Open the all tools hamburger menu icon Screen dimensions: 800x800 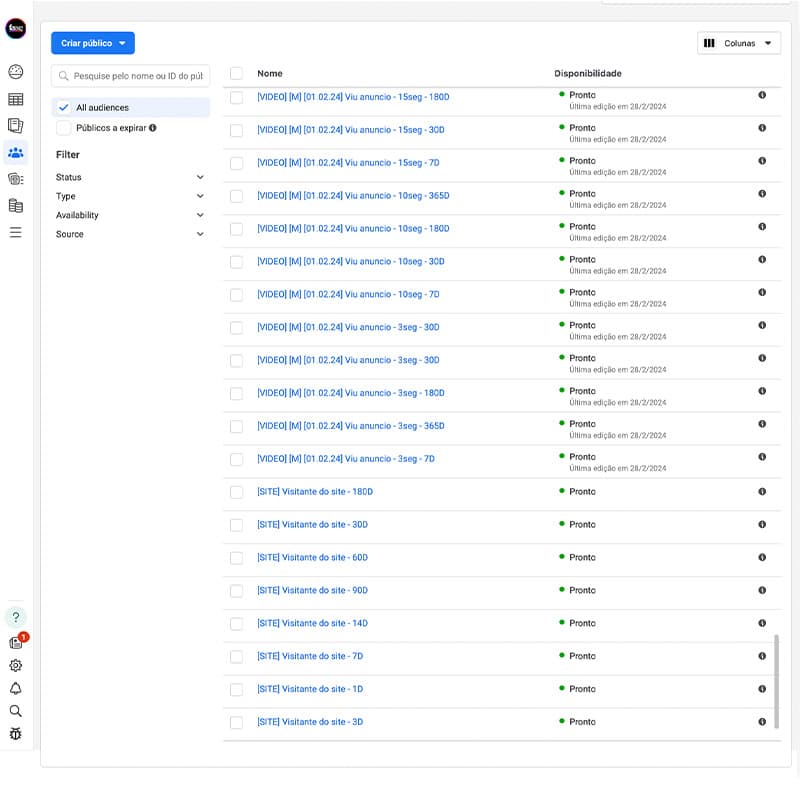coord(15,232)
